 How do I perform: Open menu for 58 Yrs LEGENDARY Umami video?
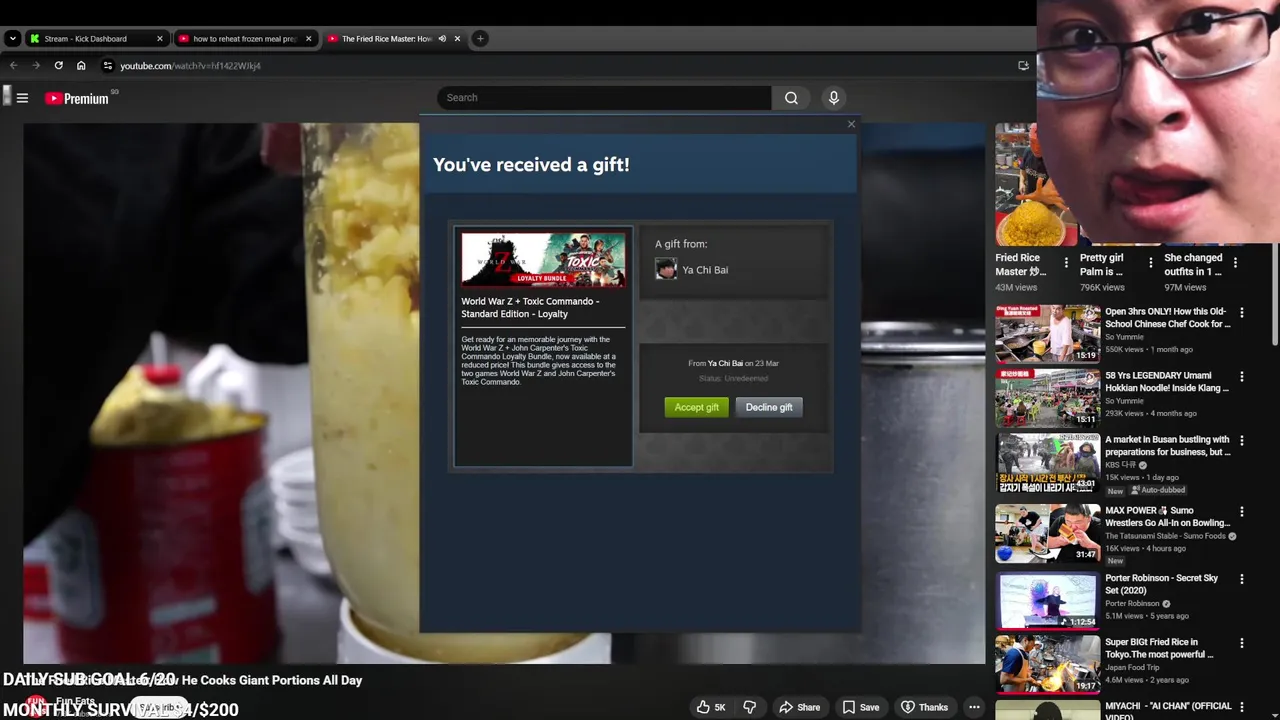point(1242,377)
